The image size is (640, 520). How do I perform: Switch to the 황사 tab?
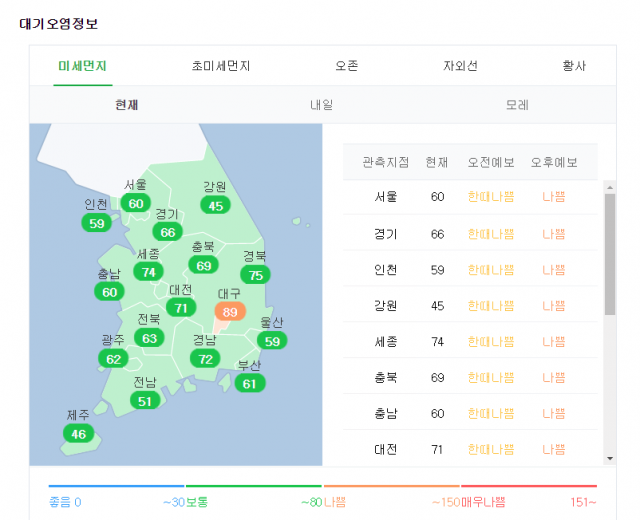(x=574, y=66)
